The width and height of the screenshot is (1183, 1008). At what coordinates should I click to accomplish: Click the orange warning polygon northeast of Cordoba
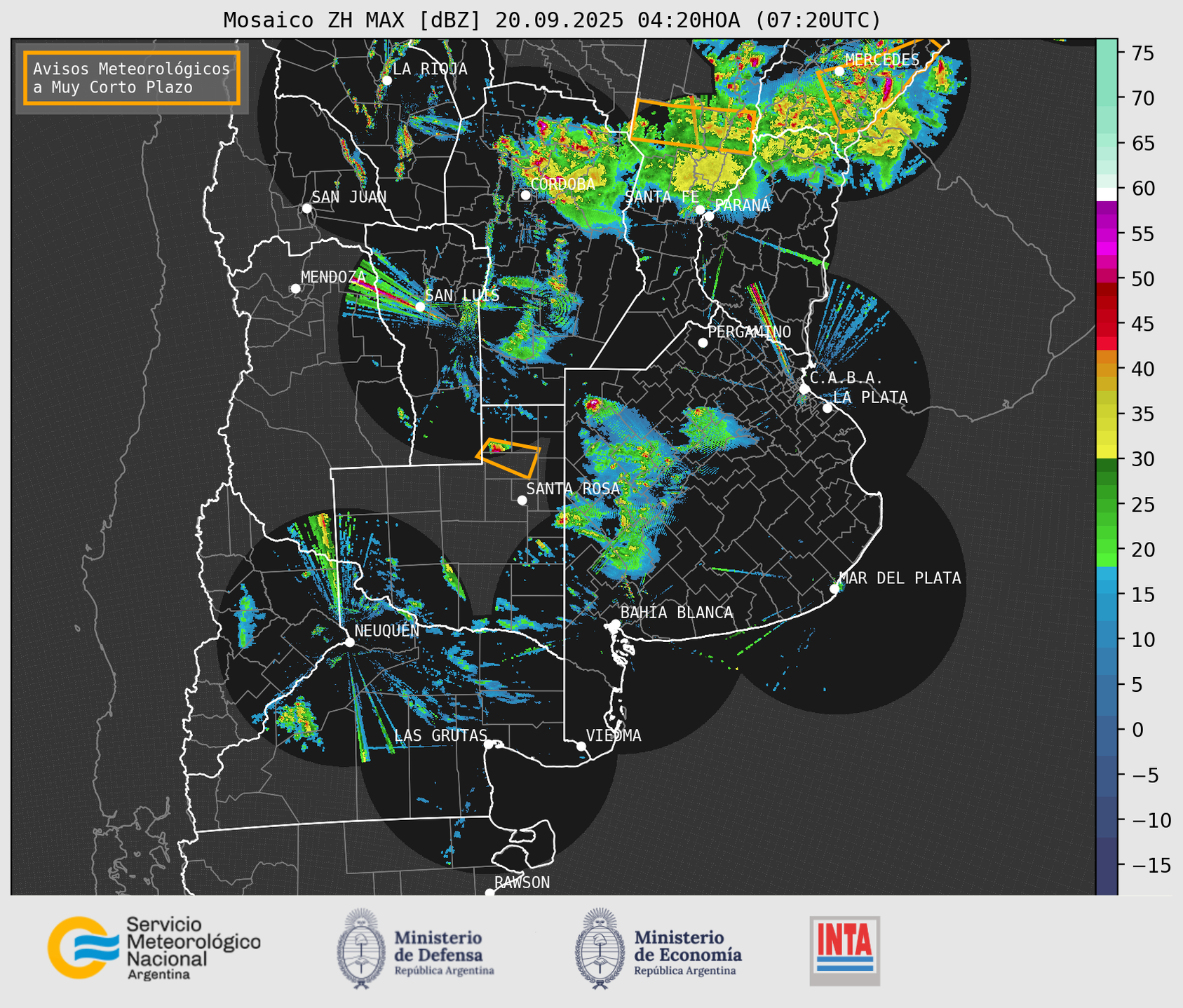tap(694, 125)
